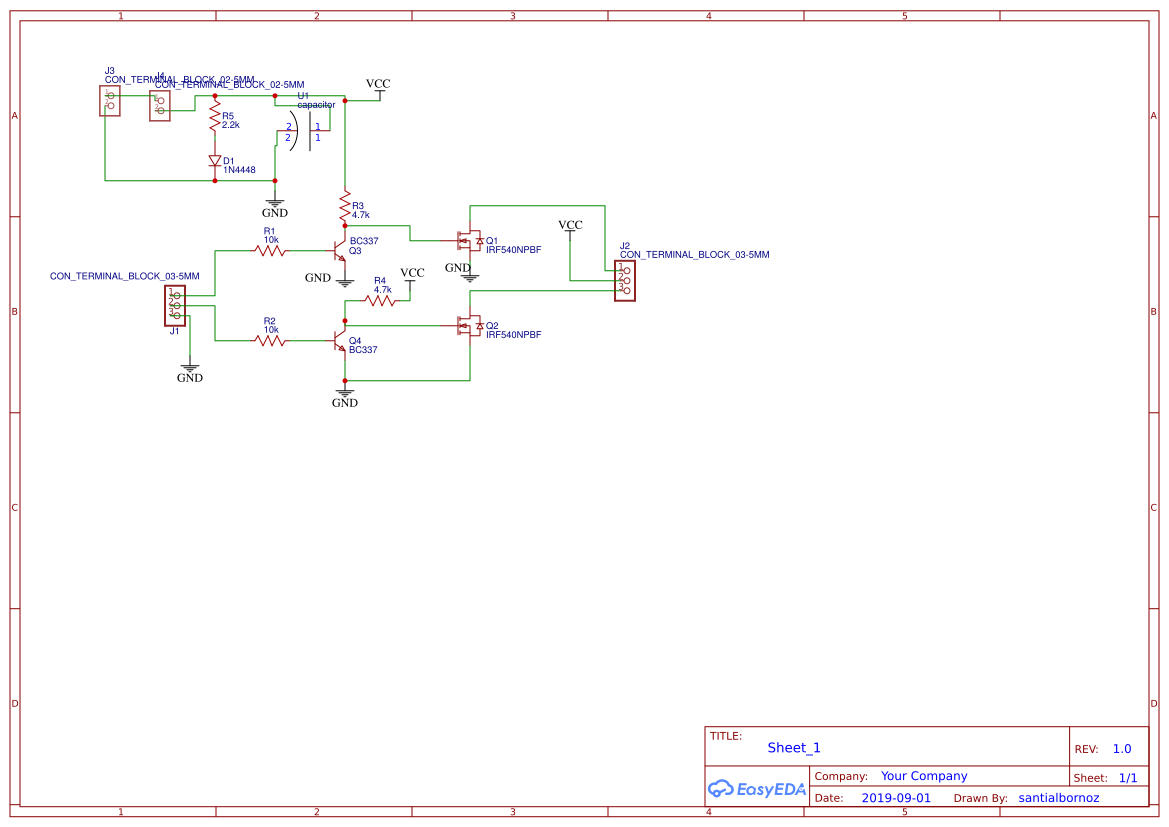Screen dimensions: 1169x827
Task: Click the Sheet_1 title text
Action: pyautogui.click(x=794, y=747)
